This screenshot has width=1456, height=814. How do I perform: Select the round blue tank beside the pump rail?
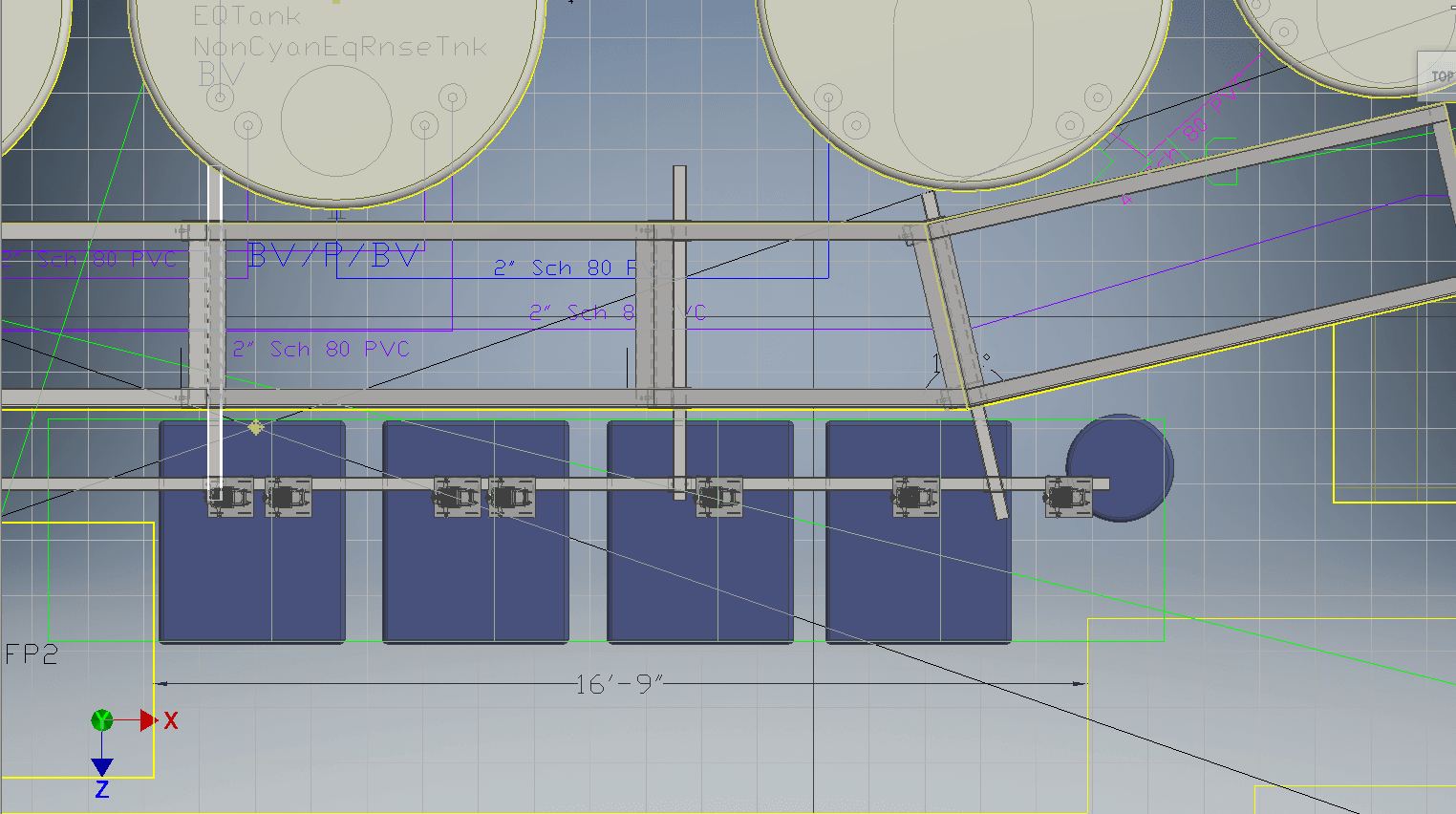(1120, 467)
